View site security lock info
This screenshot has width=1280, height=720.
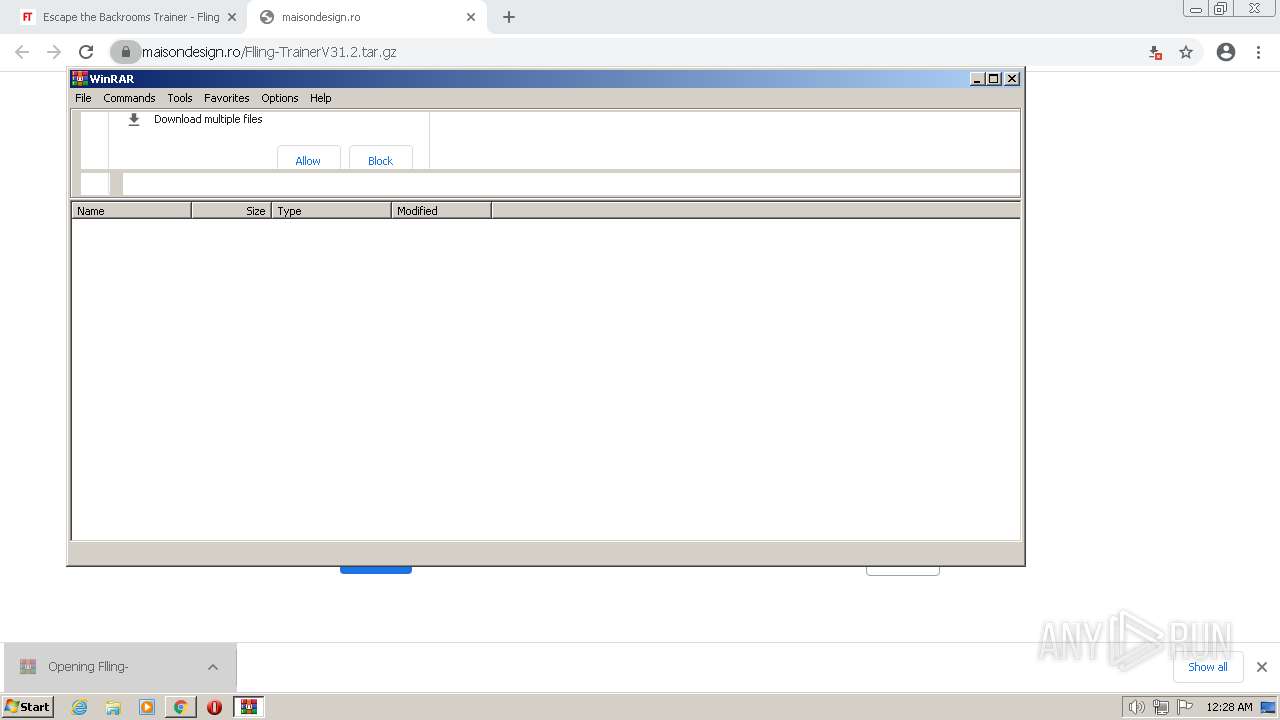pos(126,52)
